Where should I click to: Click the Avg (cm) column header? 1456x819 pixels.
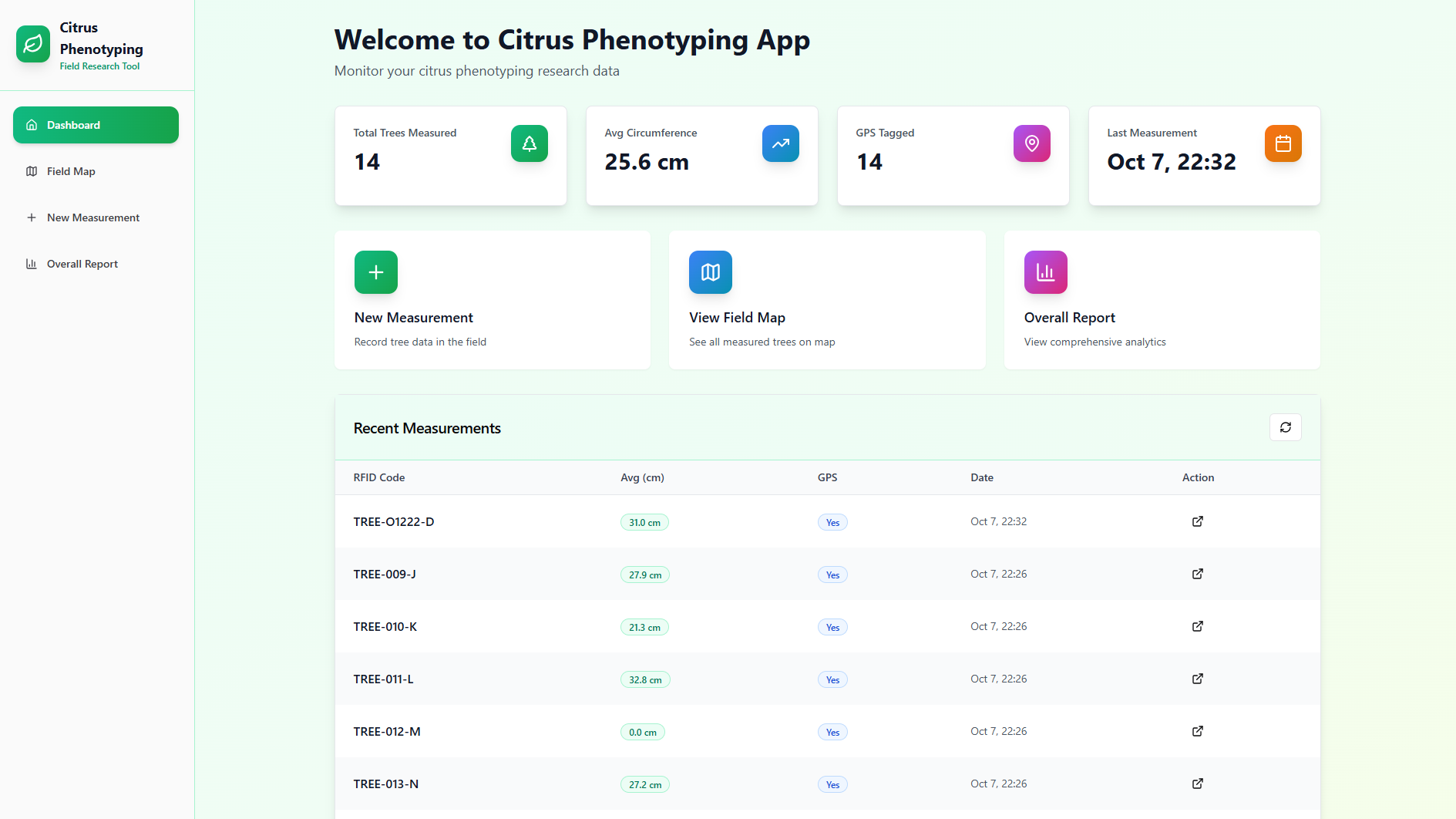tap(642, 477)
